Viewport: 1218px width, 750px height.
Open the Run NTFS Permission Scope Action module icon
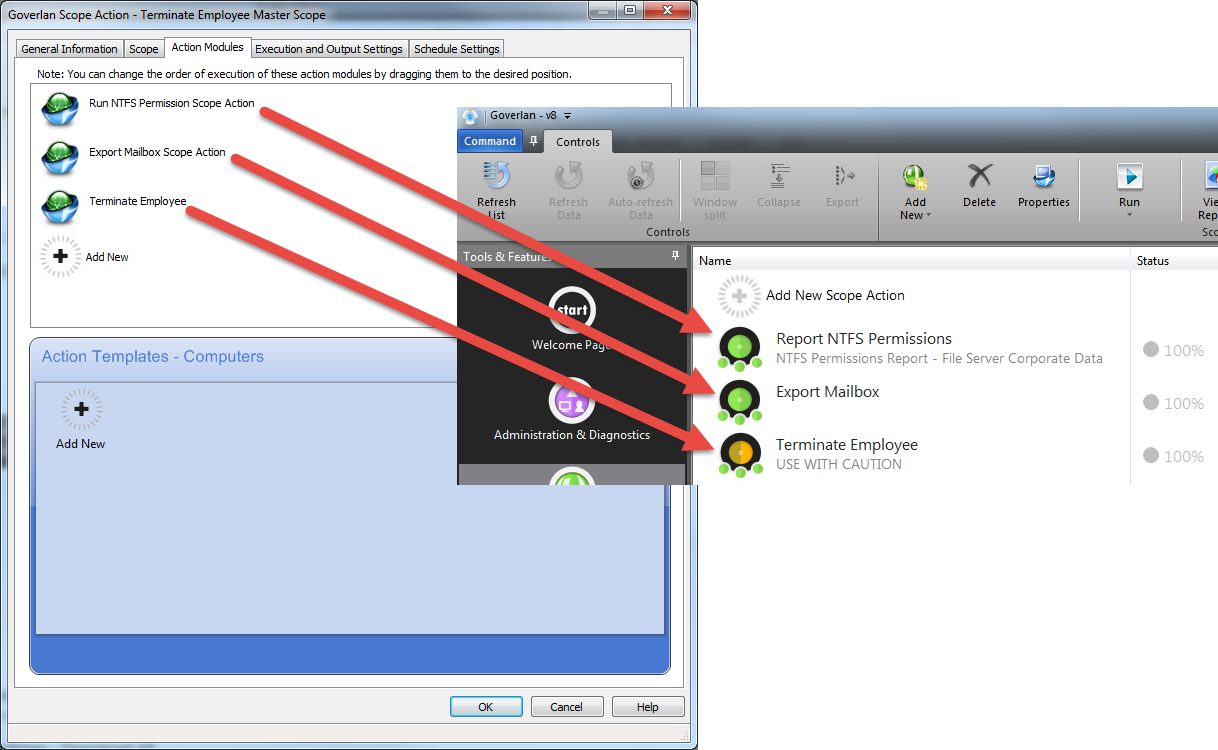coord(60,107)
